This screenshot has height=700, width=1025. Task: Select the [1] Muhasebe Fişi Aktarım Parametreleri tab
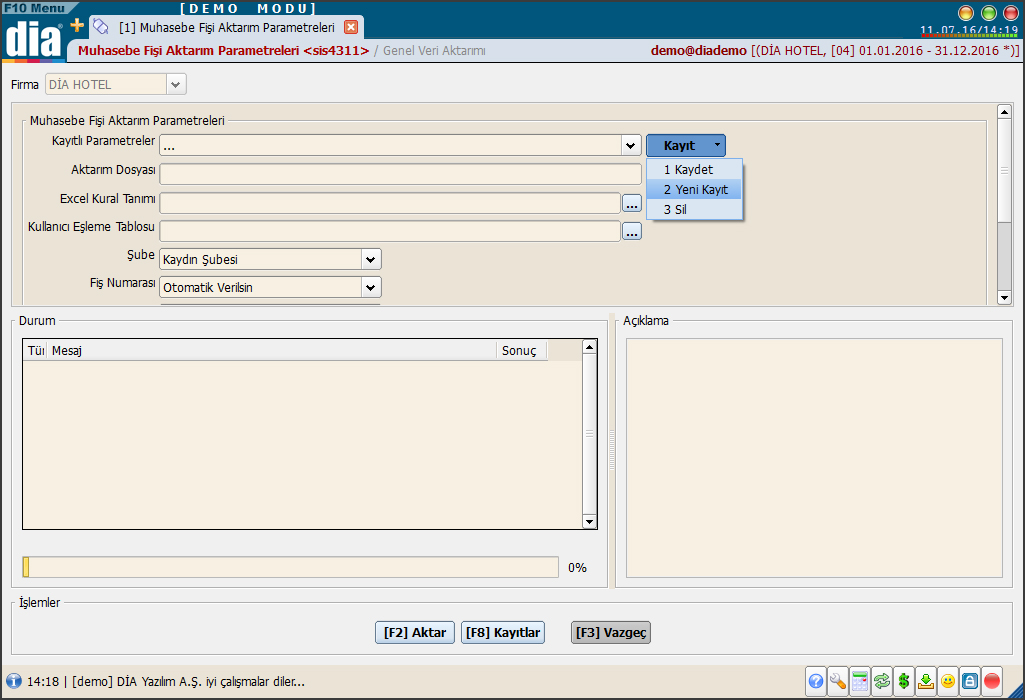pos(226,27)
